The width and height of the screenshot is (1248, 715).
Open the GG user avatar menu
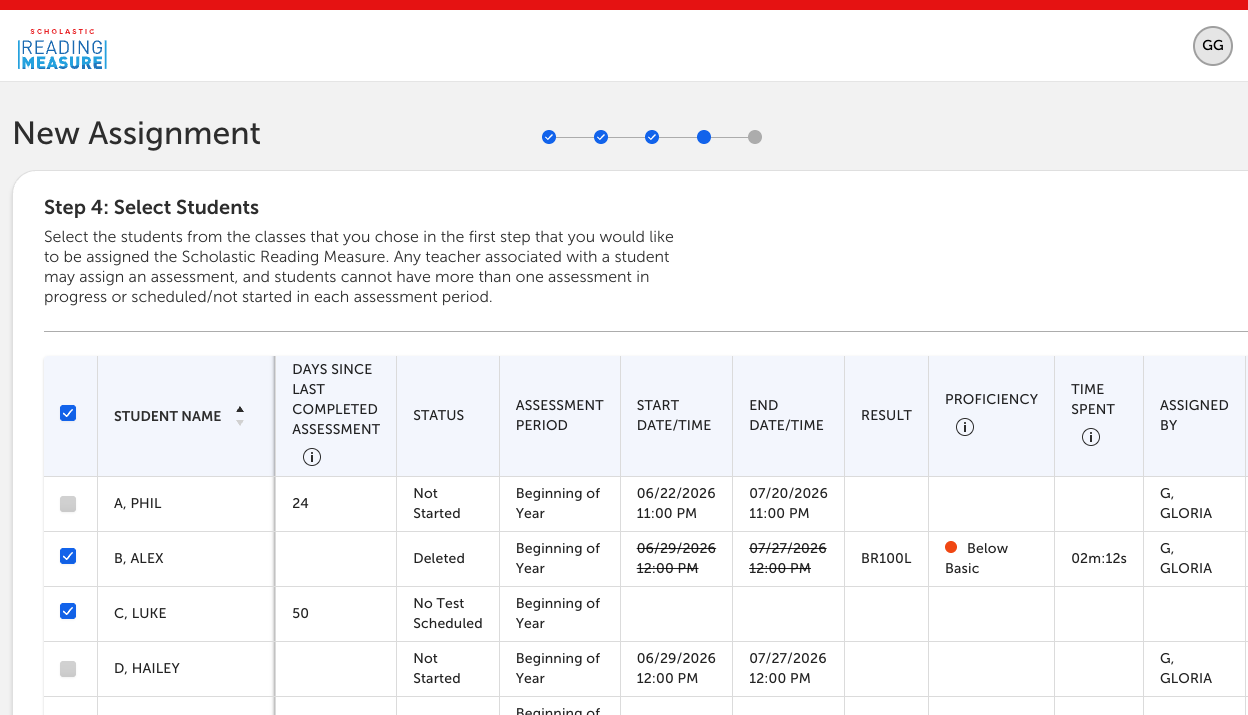click(x=1213, y=46)
